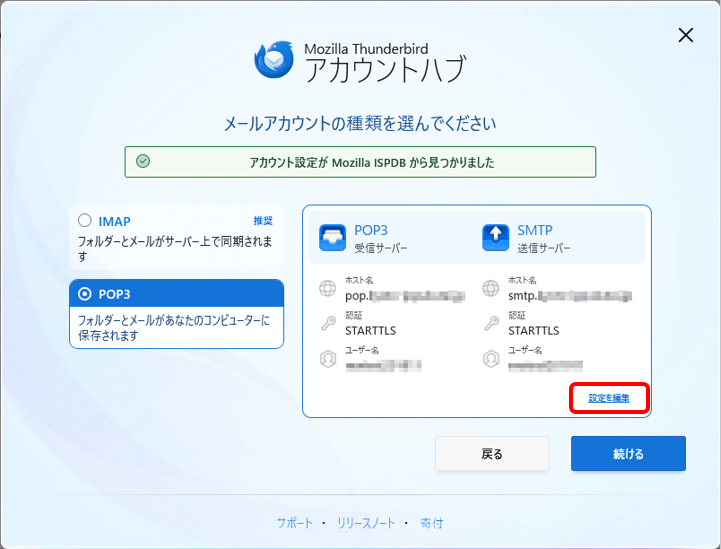Click the user icon under SMTP ユーザー名
The image size is (721, 549).
(x=491, y=359)
